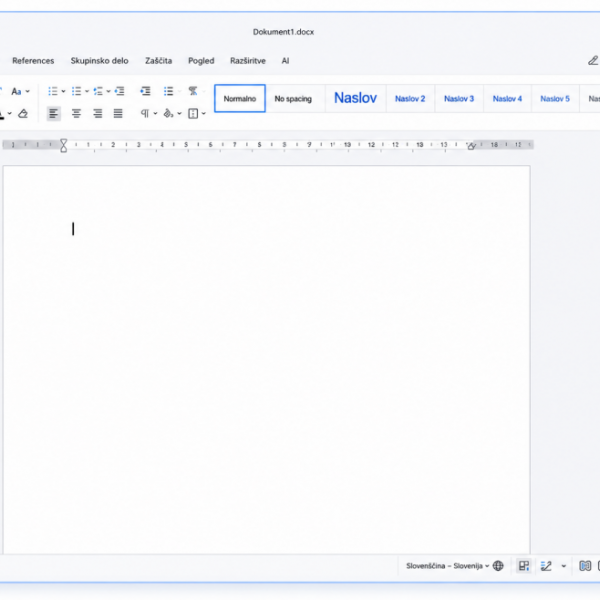Open the shading color dropdown
This screenshot has width=600, height=600.
(179, 114)
